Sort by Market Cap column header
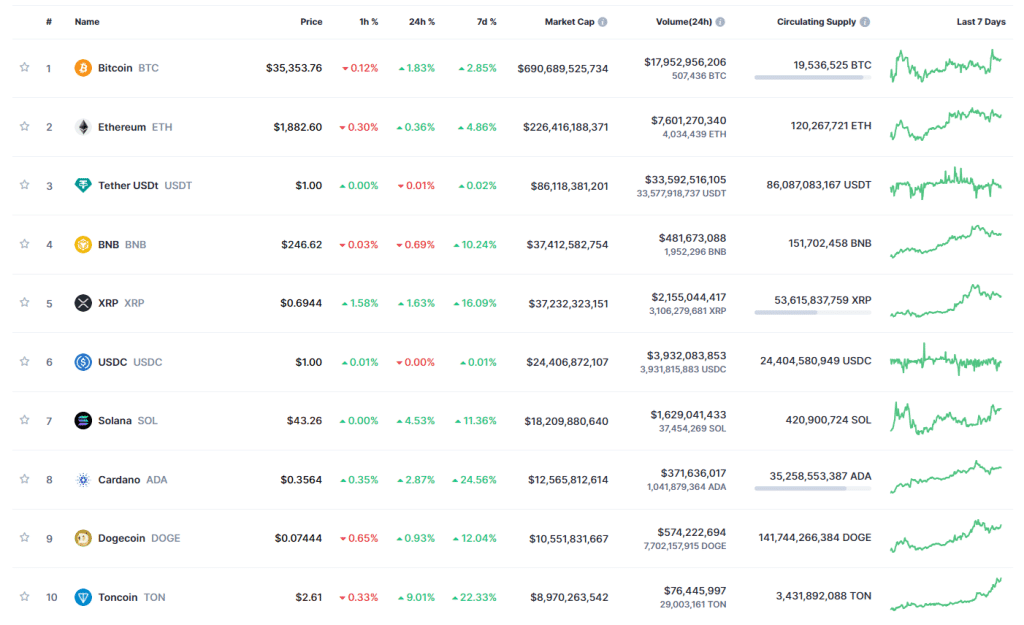This screenshot has width=1024, height=625. point(569,22)
